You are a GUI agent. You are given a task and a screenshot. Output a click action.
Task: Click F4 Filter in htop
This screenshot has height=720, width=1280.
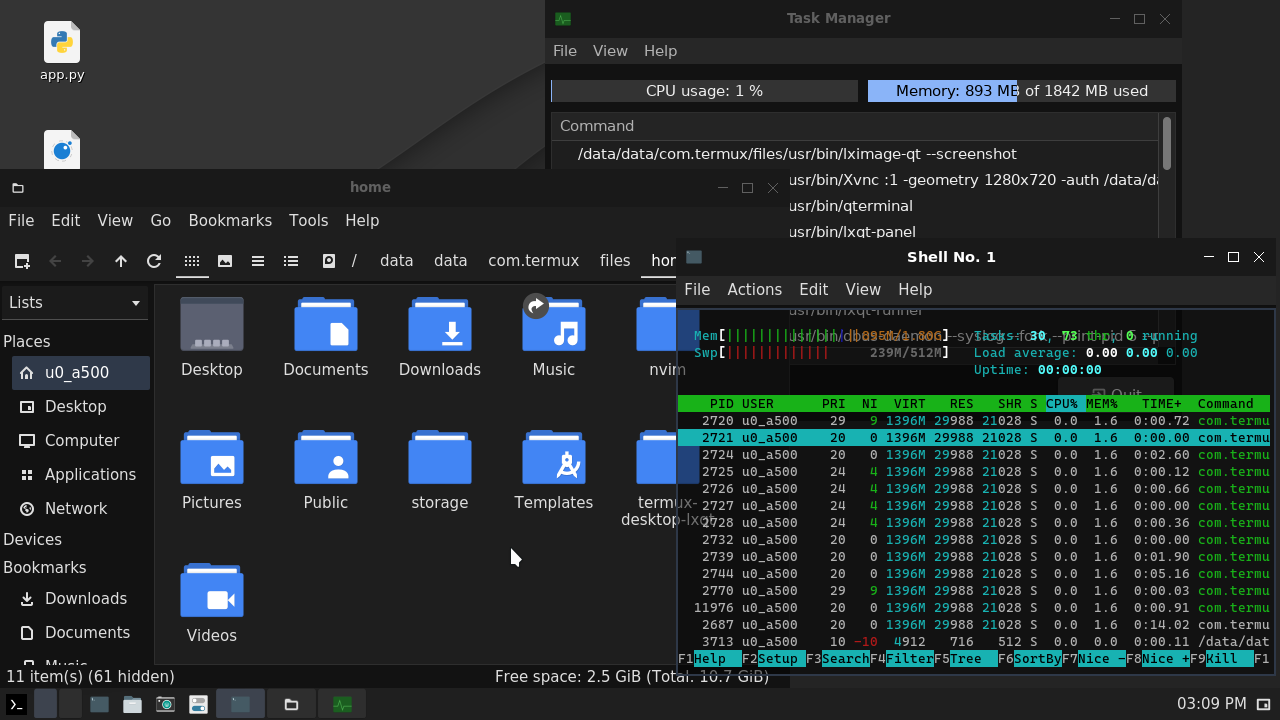point(902,659)
